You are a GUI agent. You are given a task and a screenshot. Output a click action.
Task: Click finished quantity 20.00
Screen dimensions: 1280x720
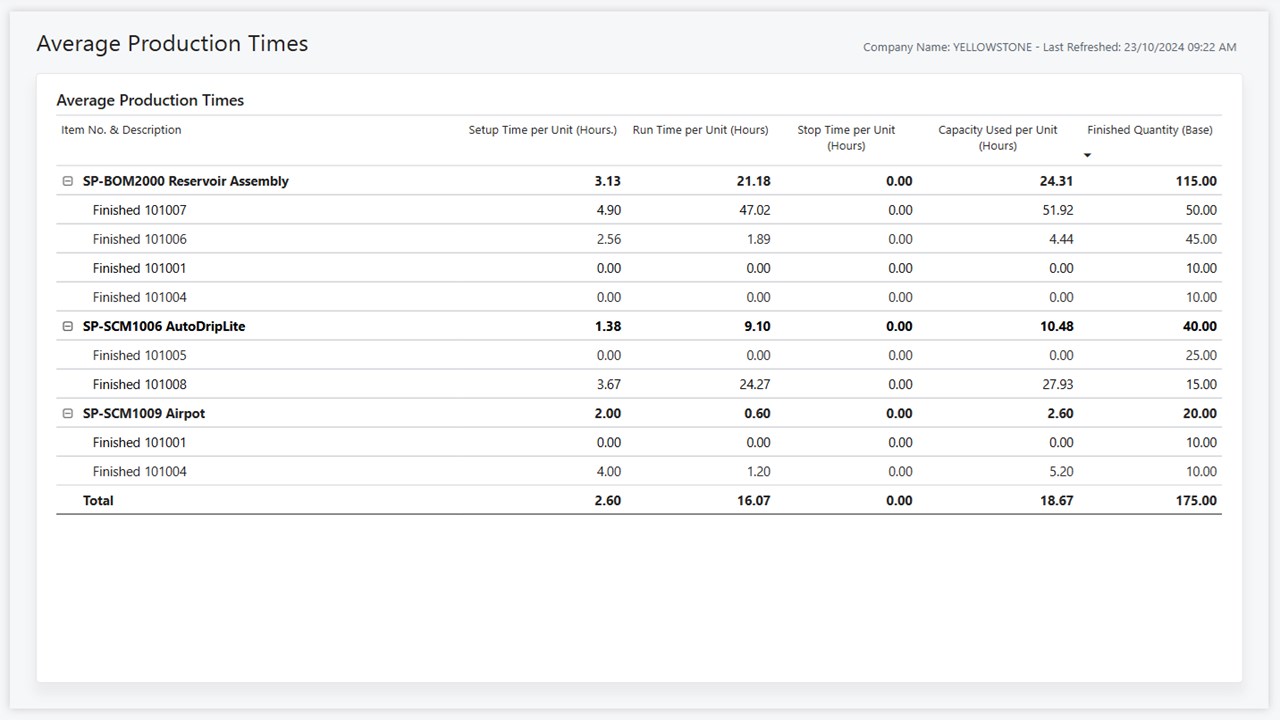[1200, 413]
